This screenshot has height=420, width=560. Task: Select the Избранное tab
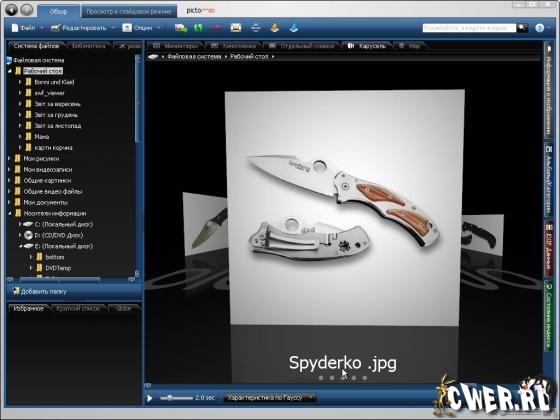pos(28,309)
